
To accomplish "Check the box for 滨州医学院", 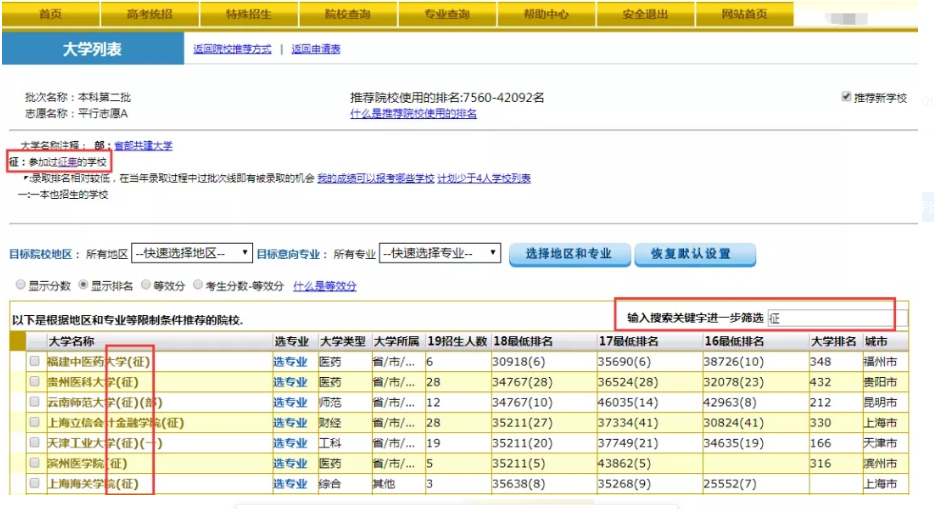I will click(35, 463).
